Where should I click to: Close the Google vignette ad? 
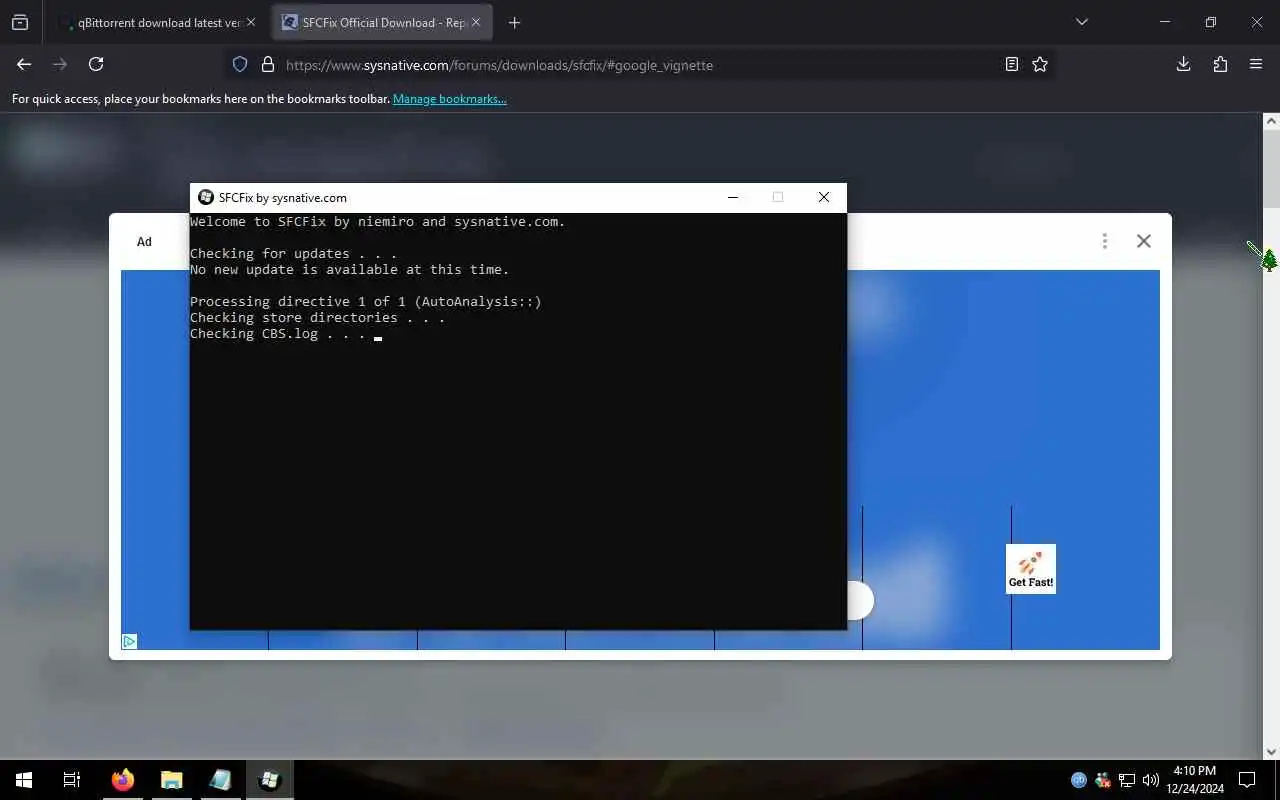pyautogui.click(x=1144, y=241)
